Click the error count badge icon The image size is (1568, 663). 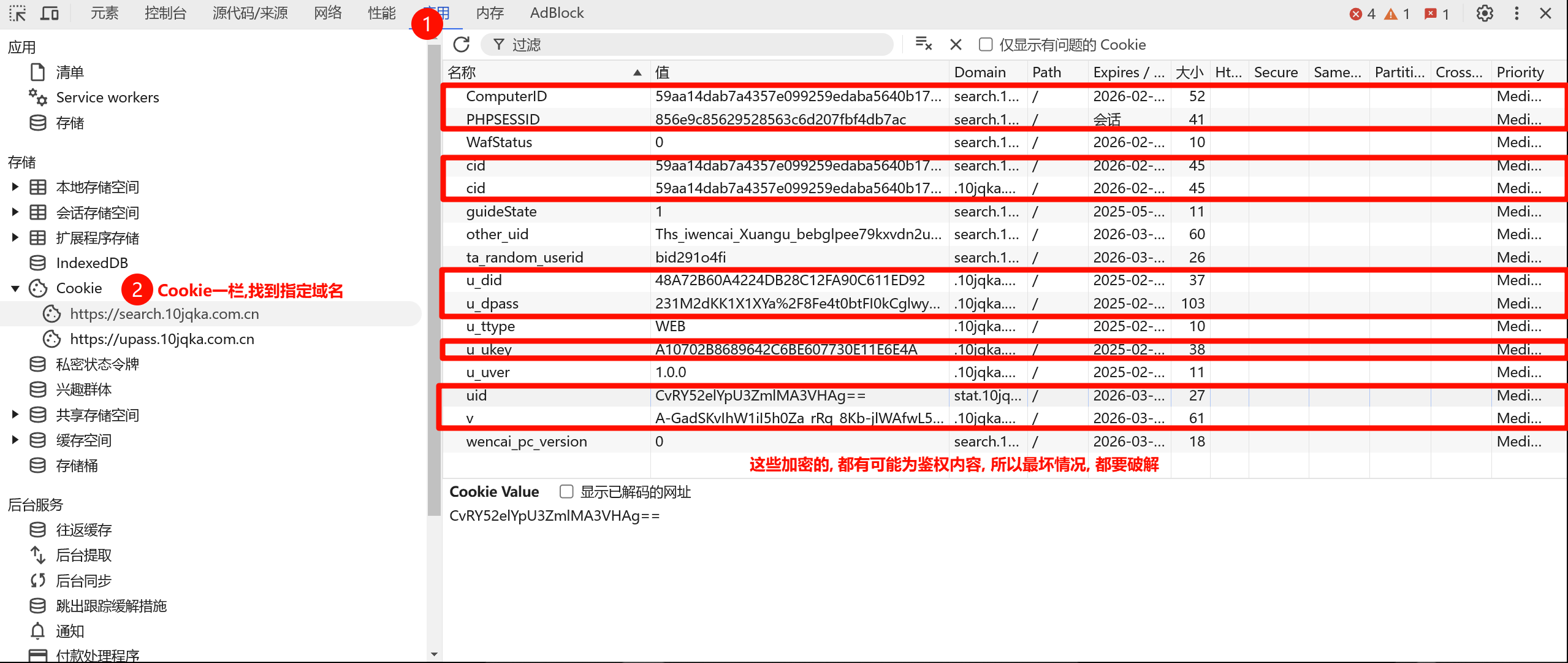[x=1355, y=14]
